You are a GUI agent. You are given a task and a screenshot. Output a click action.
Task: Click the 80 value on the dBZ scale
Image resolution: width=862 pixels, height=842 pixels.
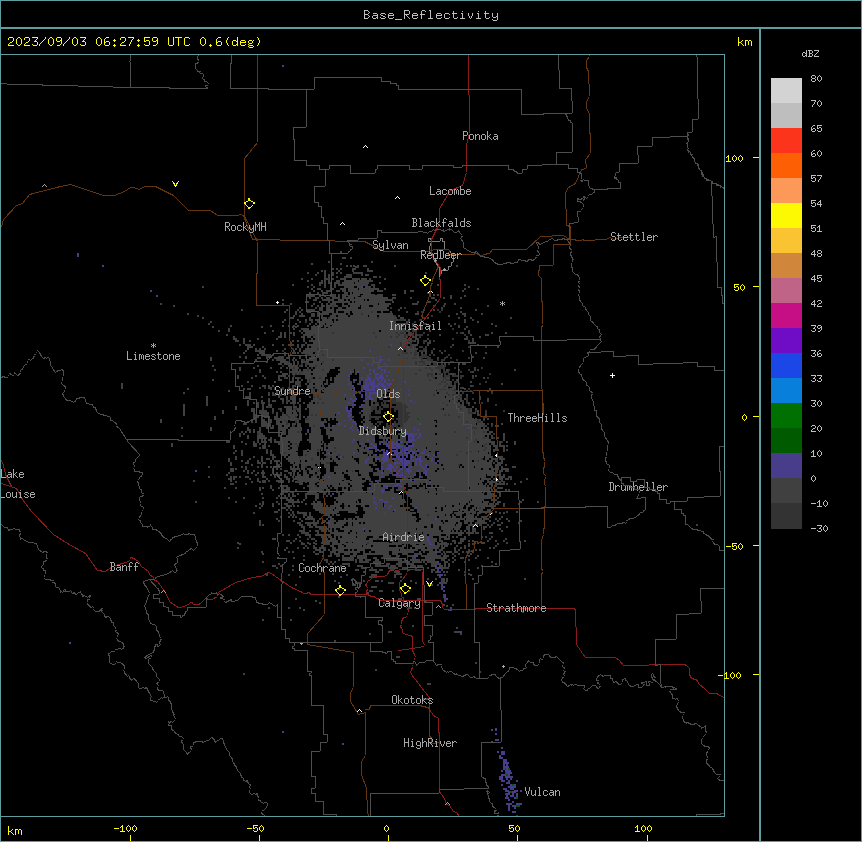tap(816, 78)
